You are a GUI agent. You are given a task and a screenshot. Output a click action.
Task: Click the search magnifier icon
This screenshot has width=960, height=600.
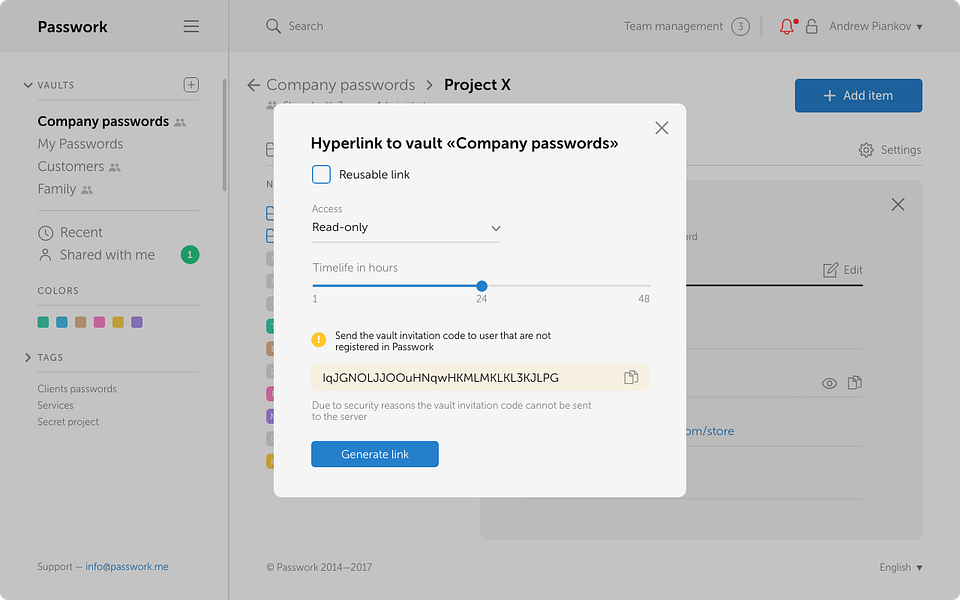(x=273, y=26)
